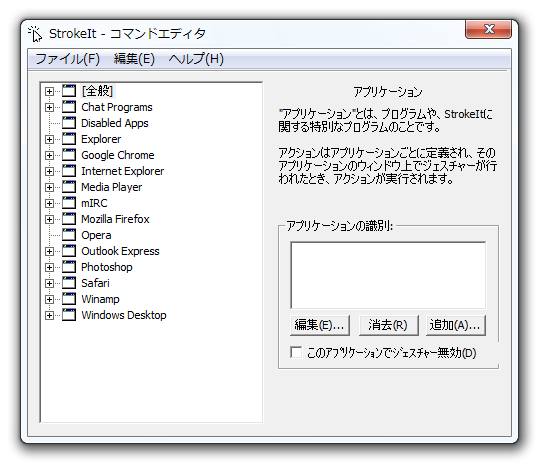Click the Winamp window icon
The height and width of the screenshot is (467, 543).
(69, 299)
